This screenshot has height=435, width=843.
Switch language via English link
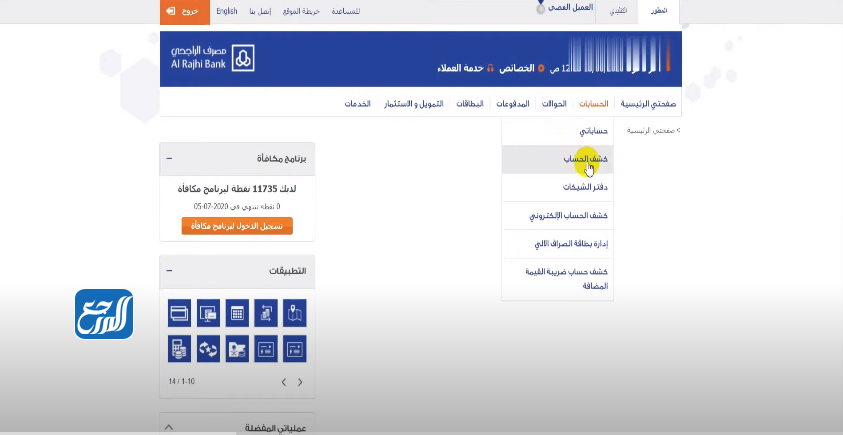click(x=227, y=11)
